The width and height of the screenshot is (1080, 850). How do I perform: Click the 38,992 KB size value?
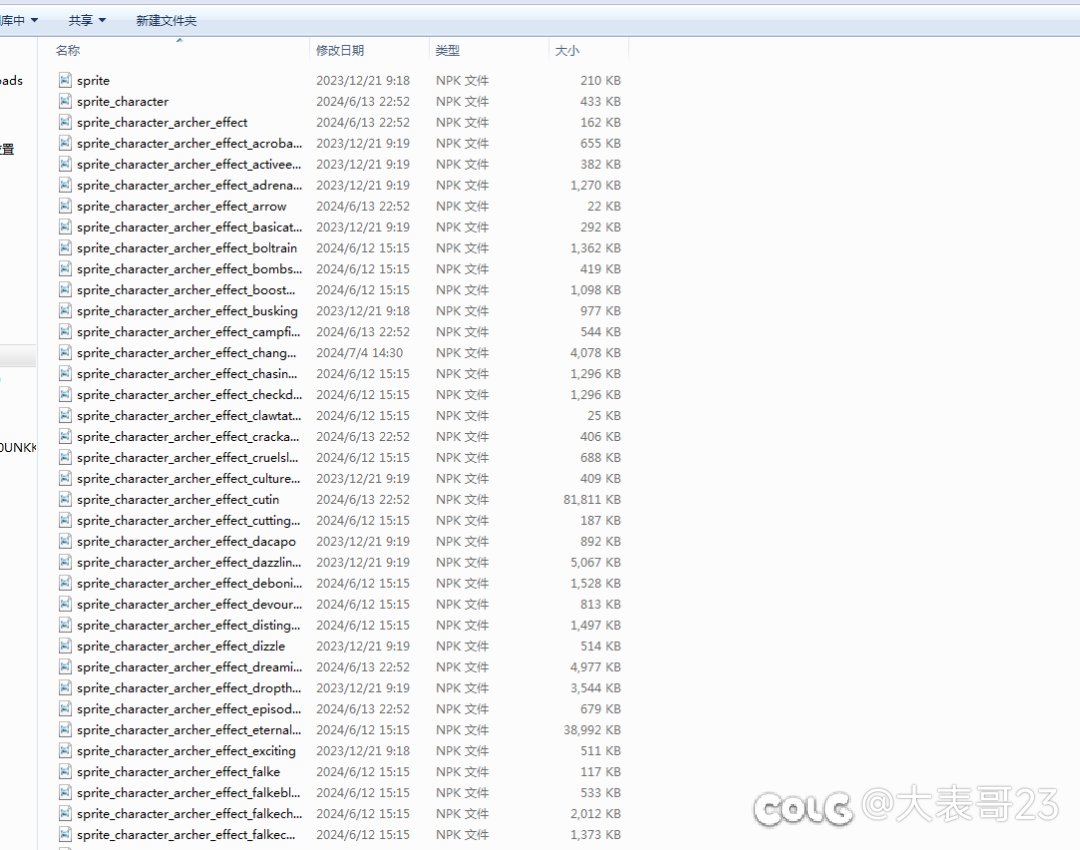592,729
